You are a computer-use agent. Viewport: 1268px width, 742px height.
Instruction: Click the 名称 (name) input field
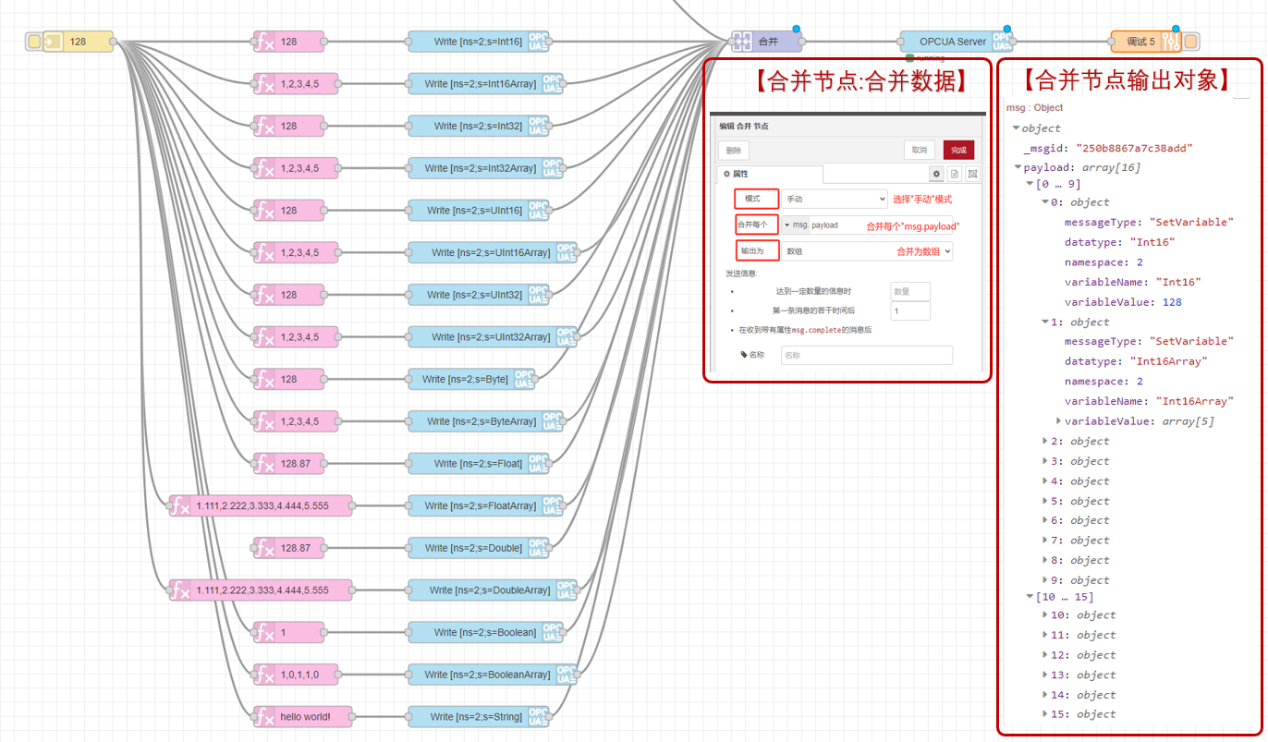click(866, 355)
